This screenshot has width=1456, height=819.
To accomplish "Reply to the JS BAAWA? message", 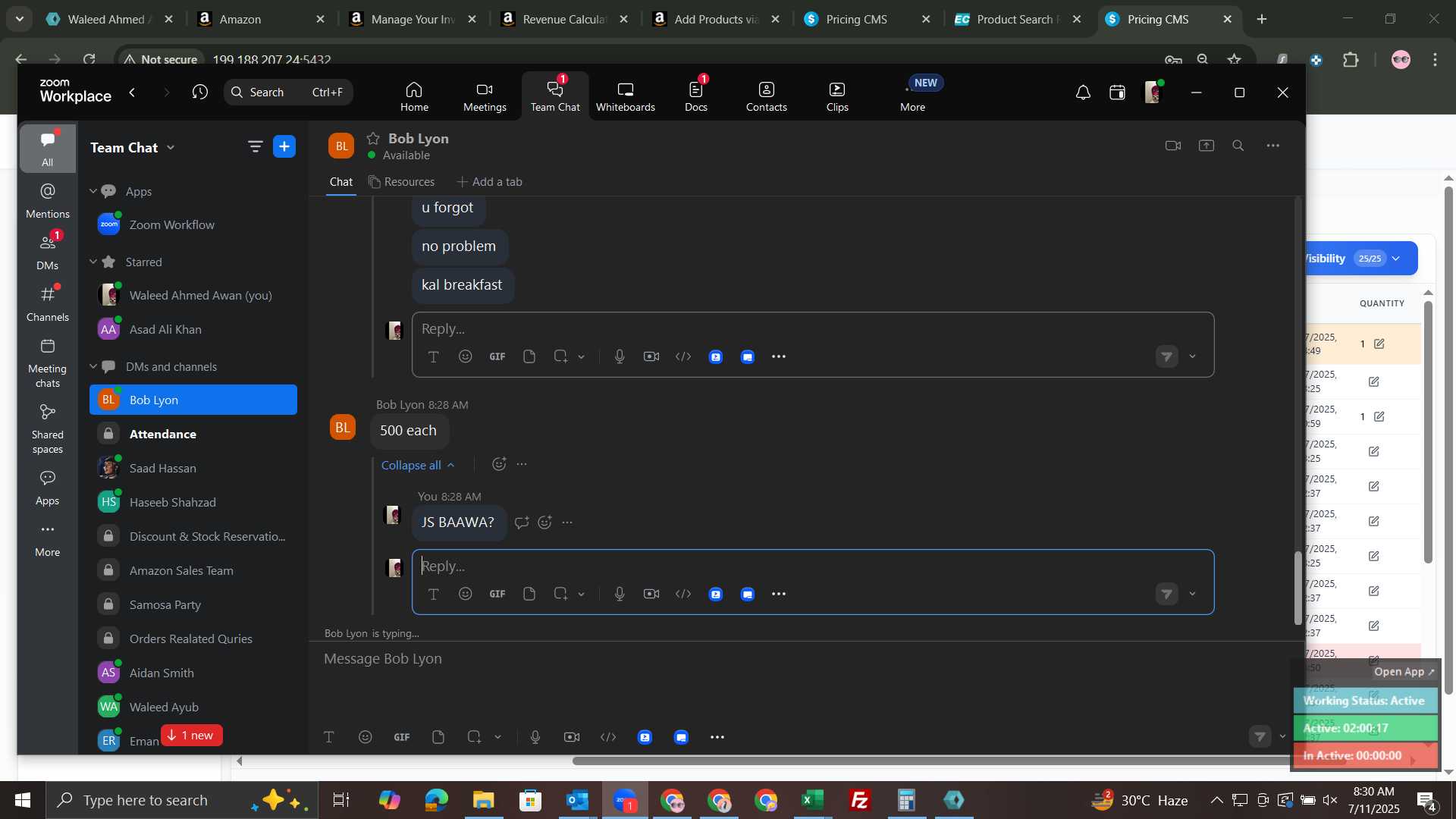I will coord(522,522).
